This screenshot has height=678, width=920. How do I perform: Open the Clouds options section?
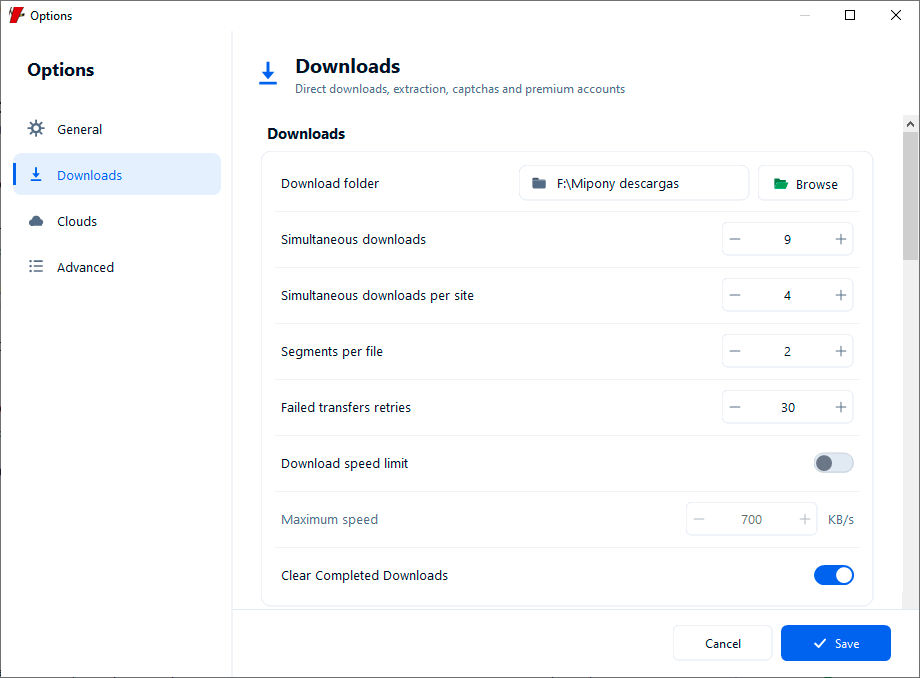[x=117, y=221]
